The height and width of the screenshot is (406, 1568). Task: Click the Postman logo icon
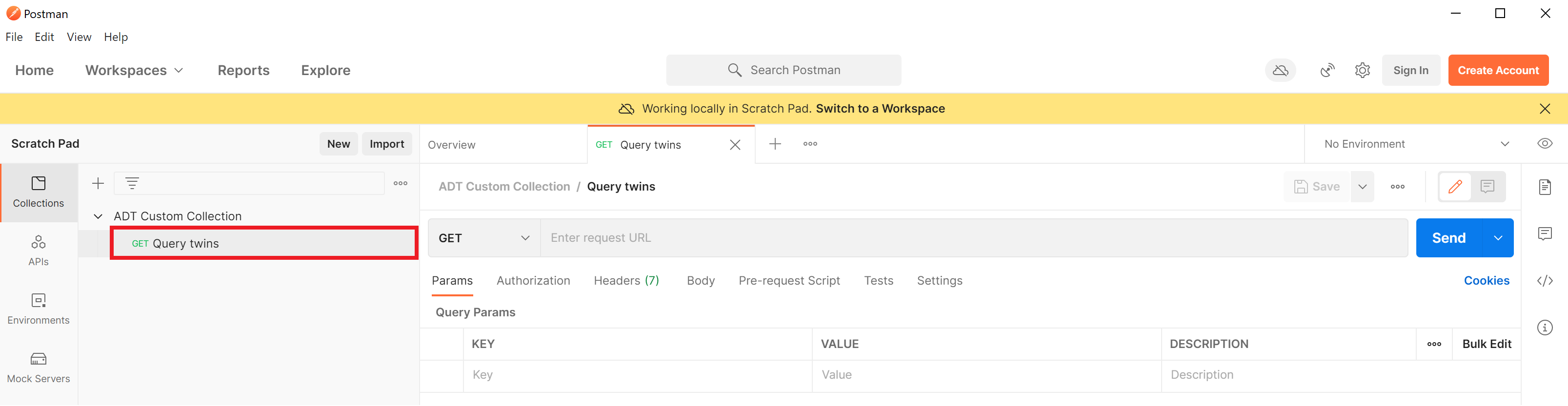coord(13,13)
